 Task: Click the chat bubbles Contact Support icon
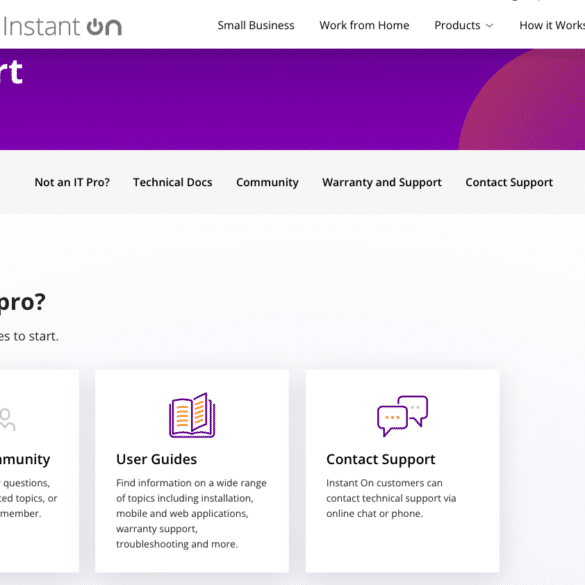(x=402, y=416)
